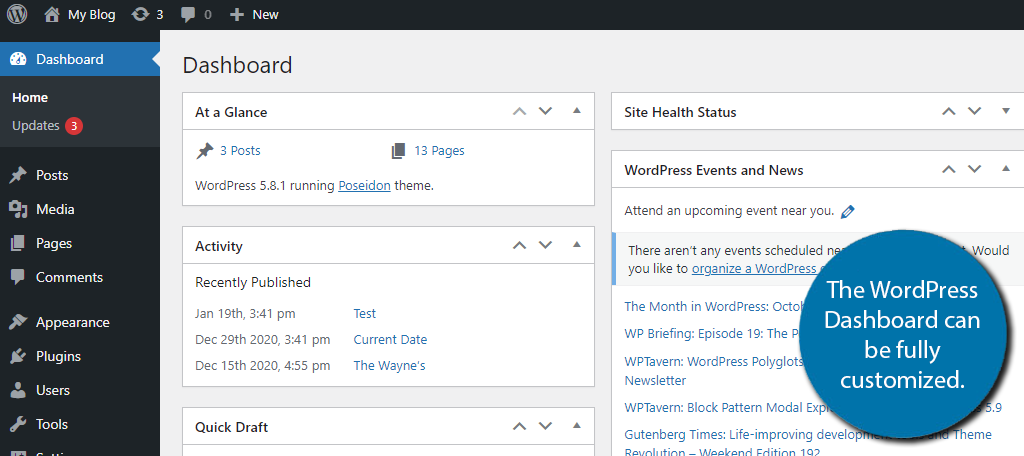Screen dimensions: 1024x456
Task: Click the Dashboard gauge icon in sidebar
Action: point(18,59)
